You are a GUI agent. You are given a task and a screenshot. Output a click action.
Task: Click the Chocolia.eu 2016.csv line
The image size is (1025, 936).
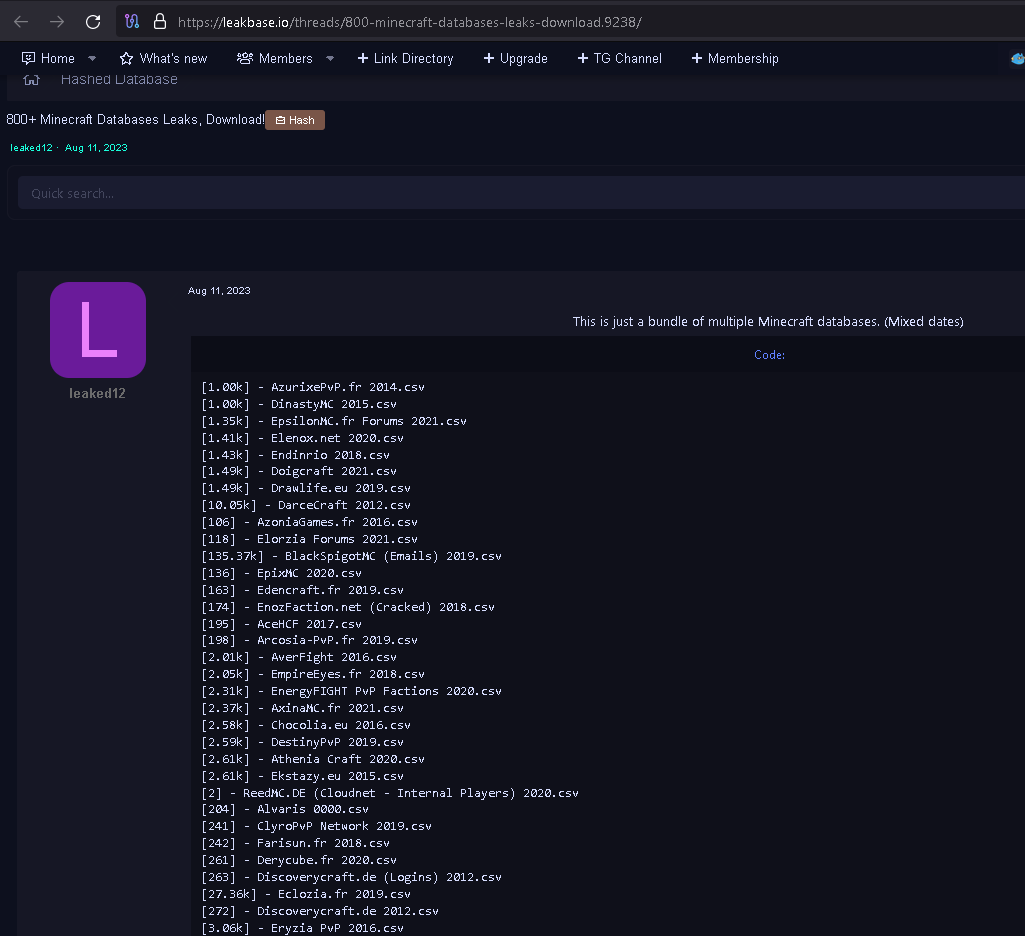306,725
